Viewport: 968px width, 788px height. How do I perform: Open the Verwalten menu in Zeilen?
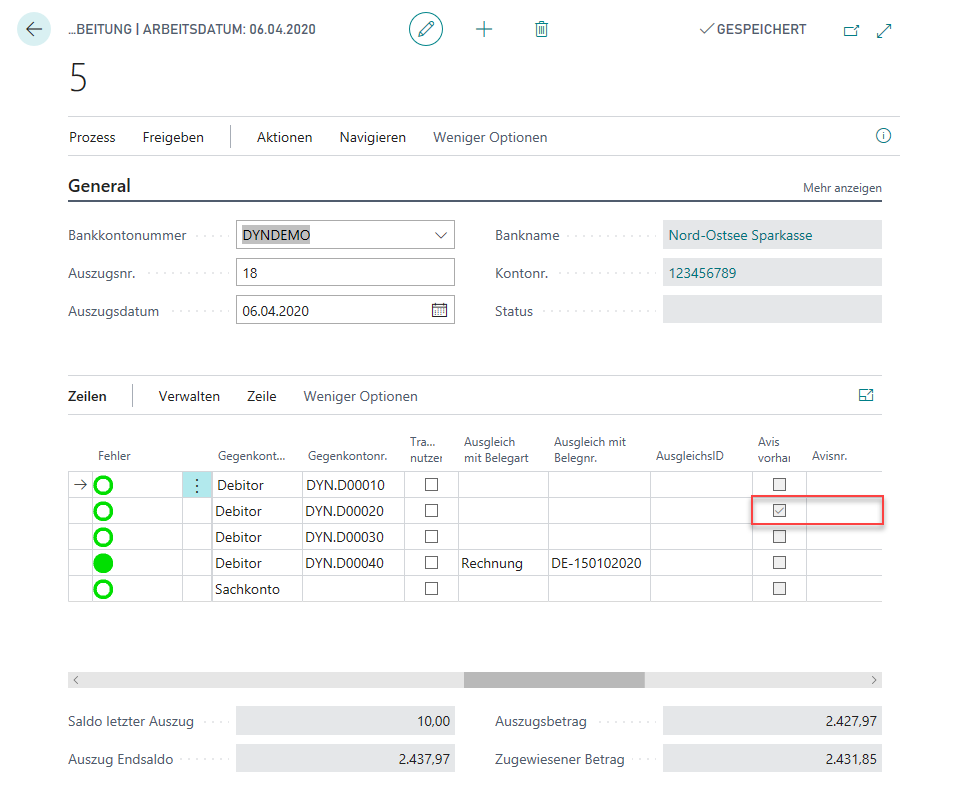[189, 396]
